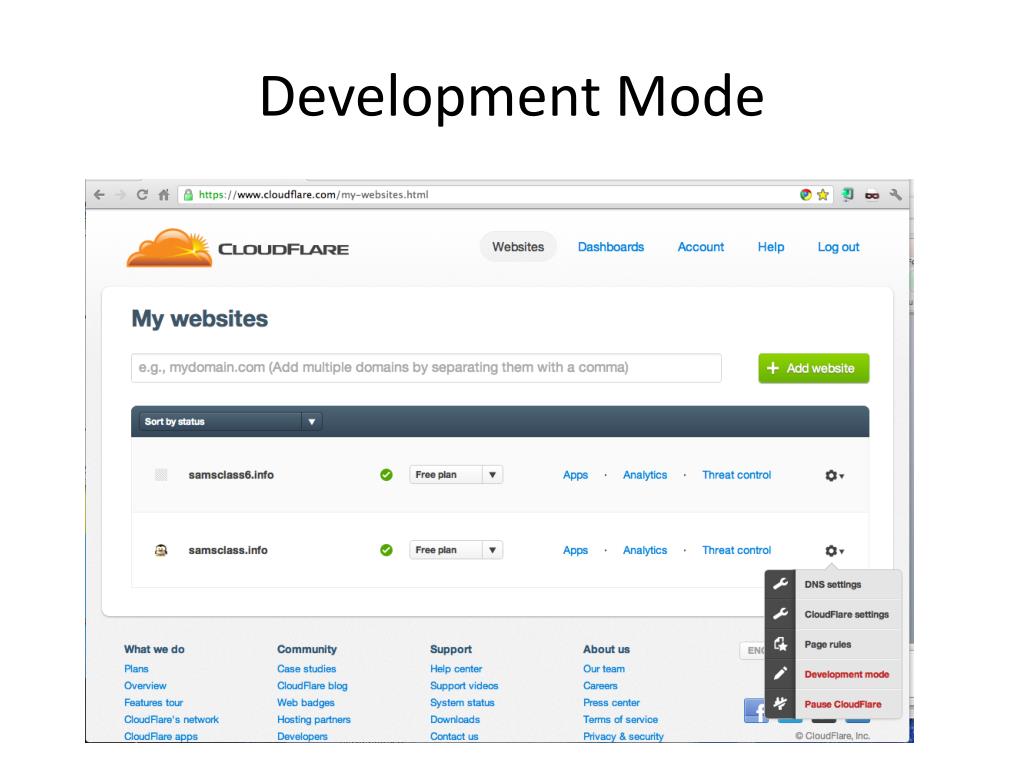Open Analytics for samsclass6.info
Screen dimensions: 1024x768
coord(645,475)
